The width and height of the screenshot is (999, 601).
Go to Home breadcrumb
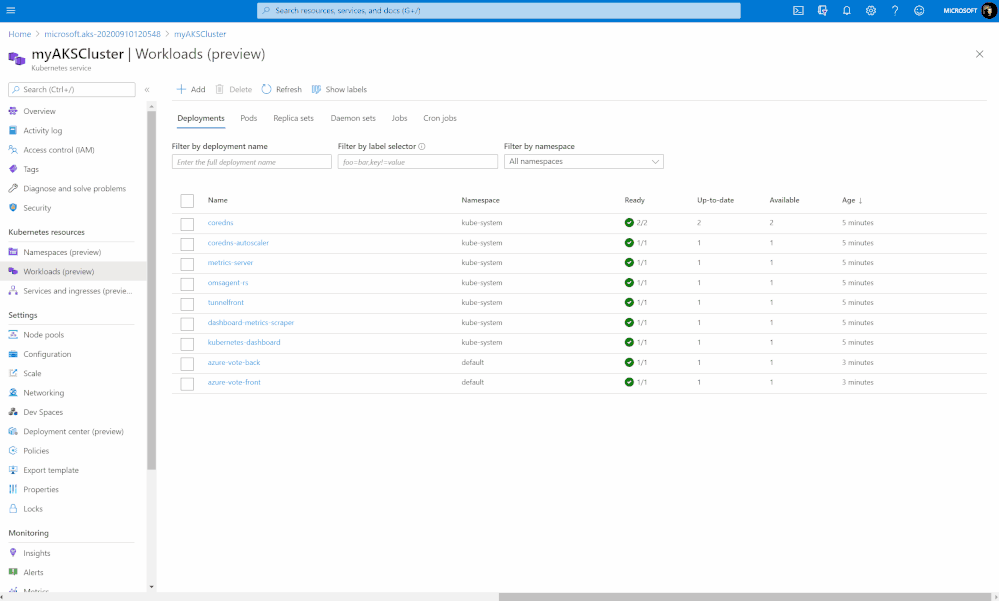[20, 34]
